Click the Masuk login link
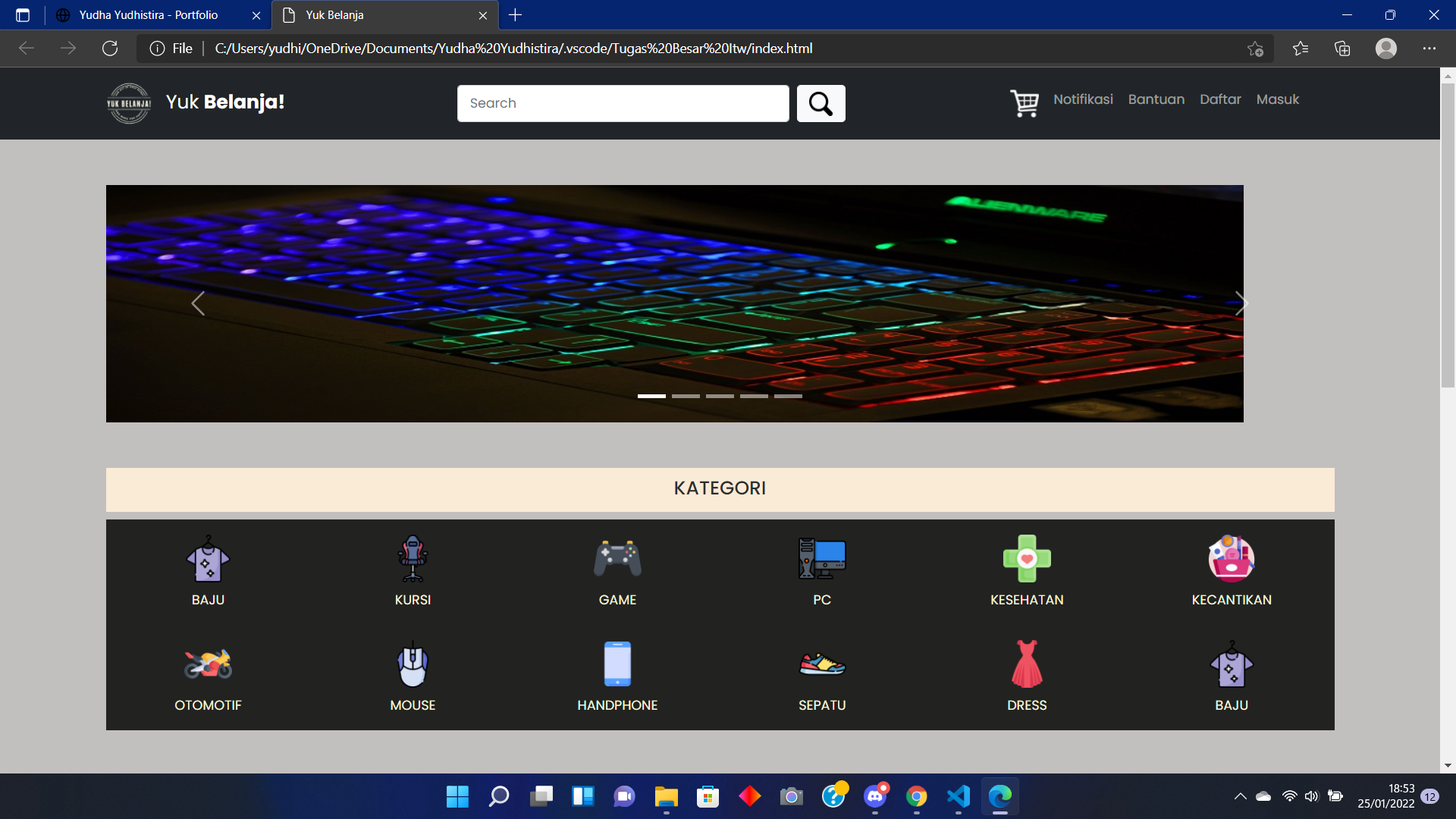Viewport: 1456px width, 819px height. [x=1277, y=99]
